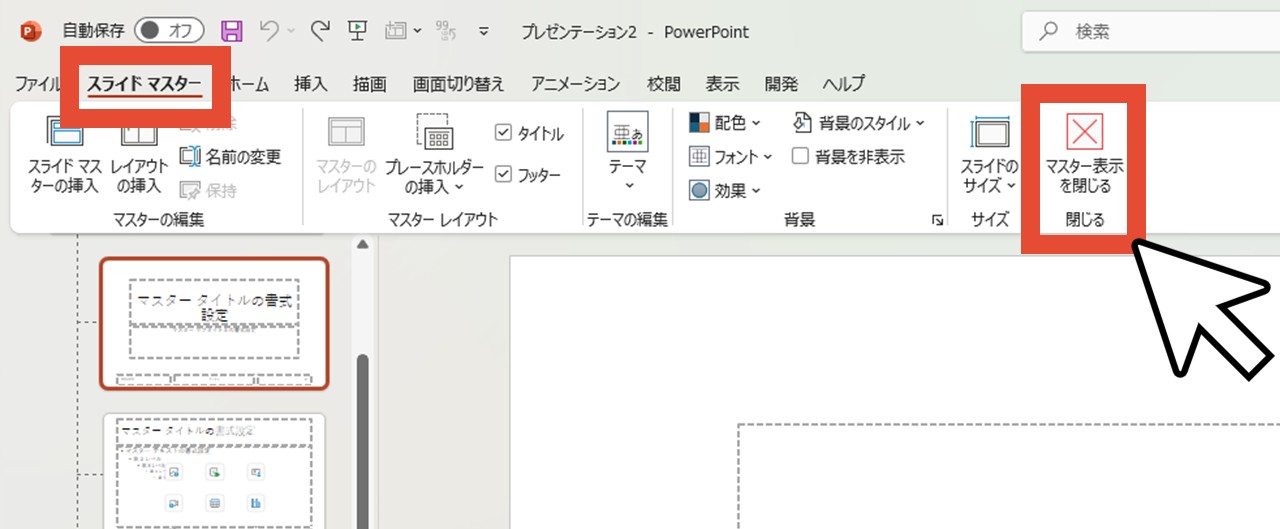The width and height of the screenshot is (1280, 529).
Task: Select the スライド マスター tab
Action: click(144, 85)
